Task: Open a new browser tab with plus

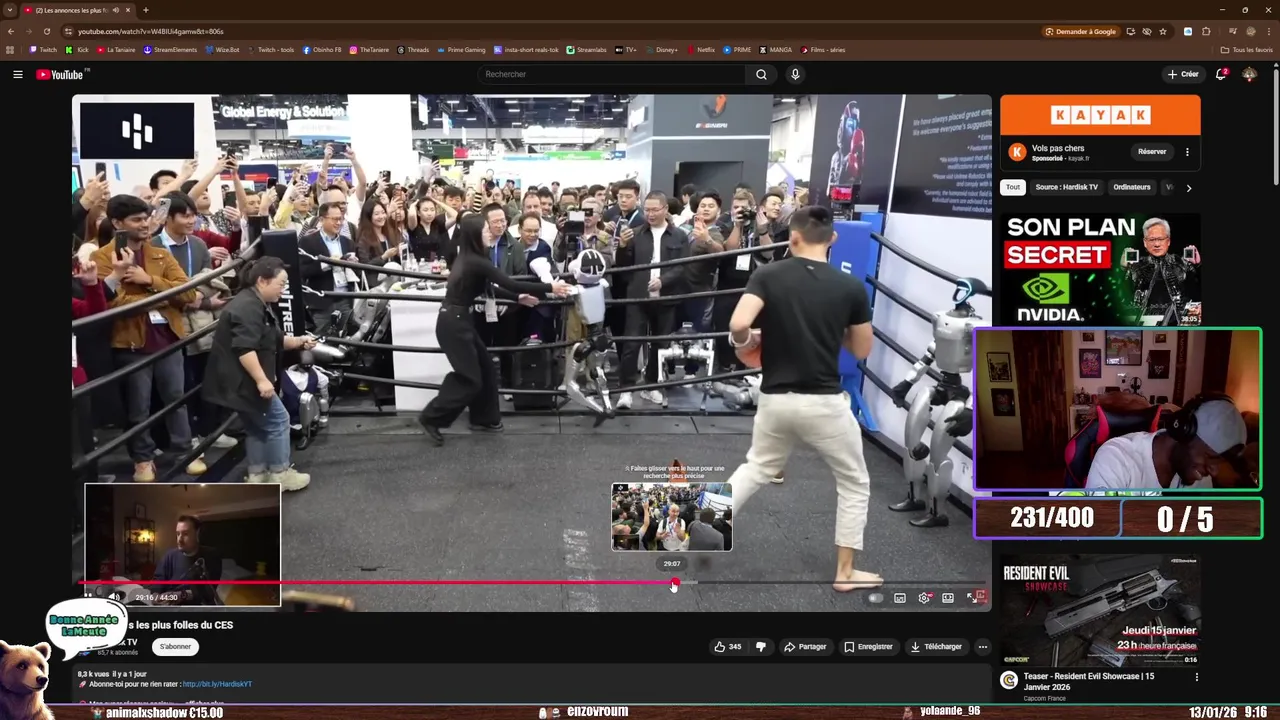Action: tap(146, 10)
